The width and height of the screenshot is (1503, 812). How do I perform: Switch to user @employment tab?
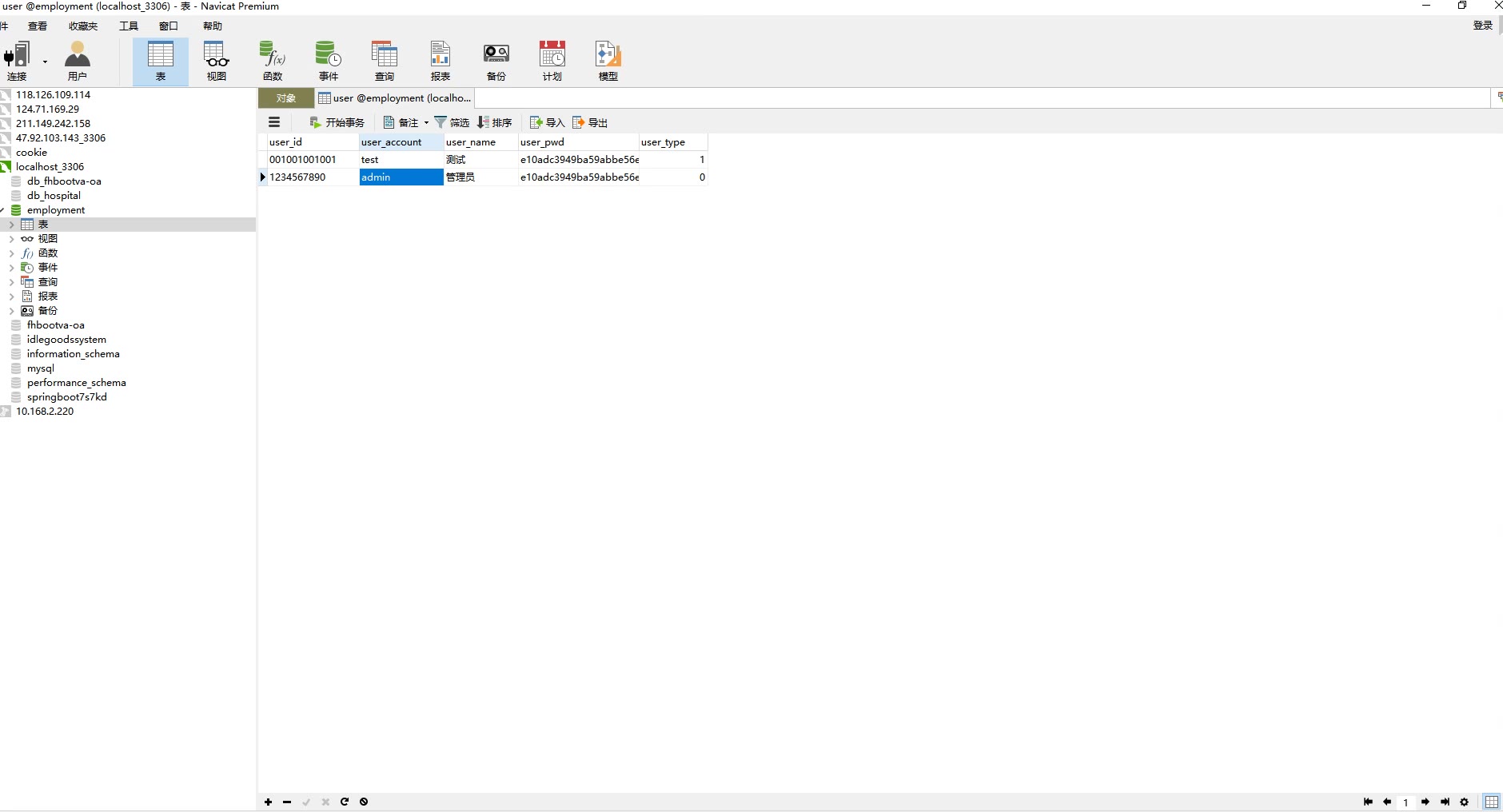(395, 98)
